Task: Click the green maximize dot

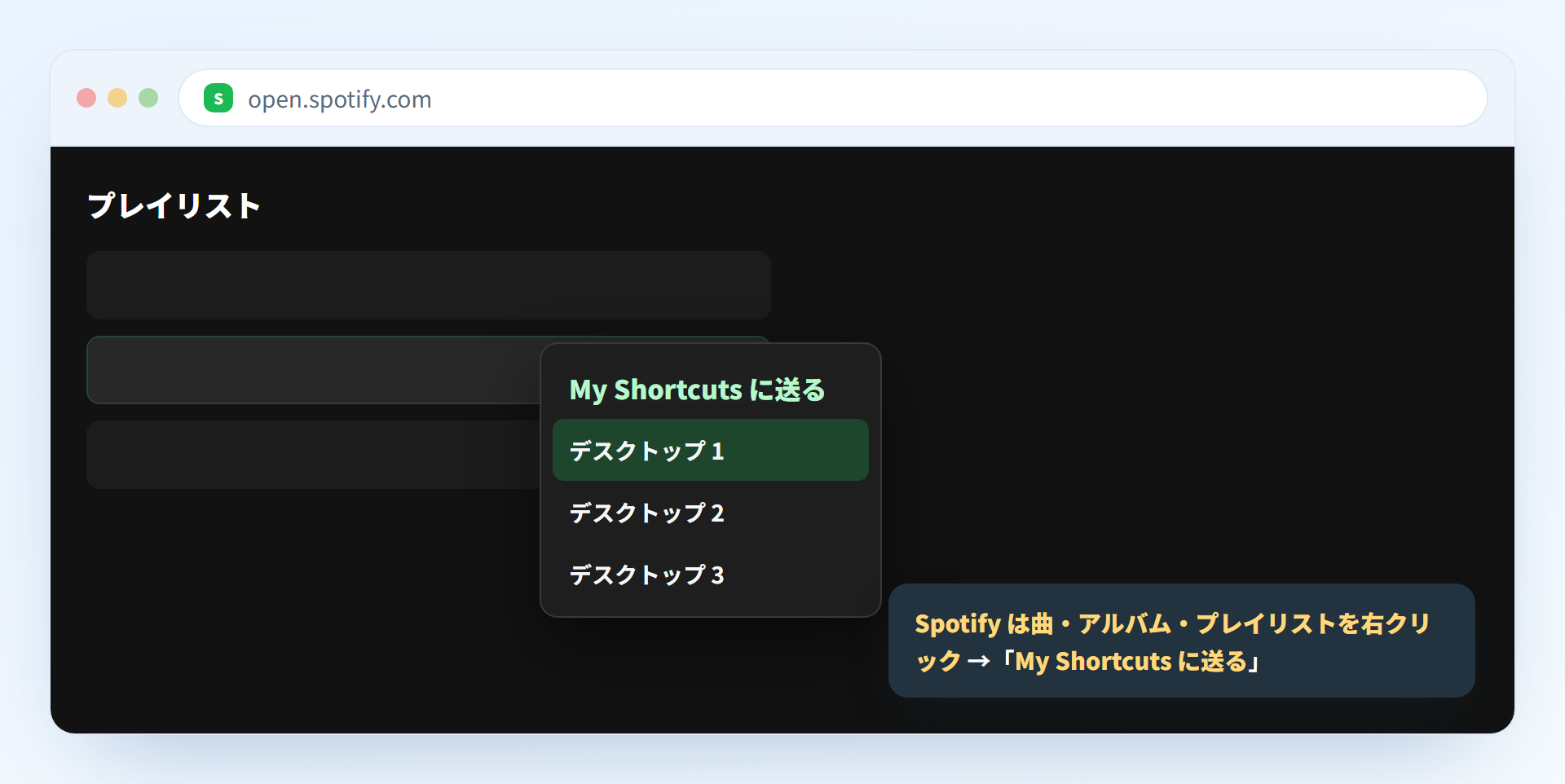Action: 148,98
